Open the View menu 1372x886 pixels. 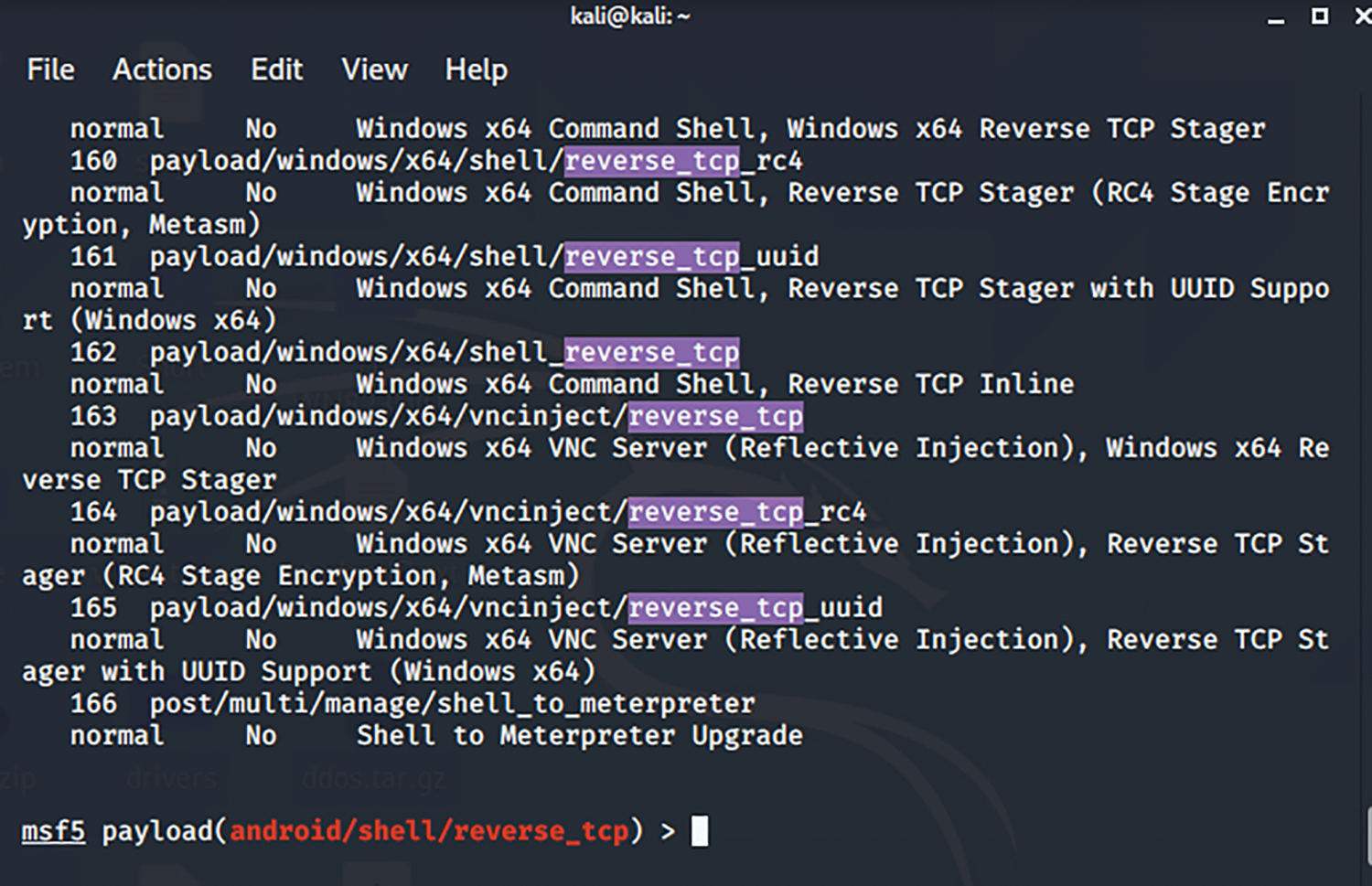[x=374, y=69]
